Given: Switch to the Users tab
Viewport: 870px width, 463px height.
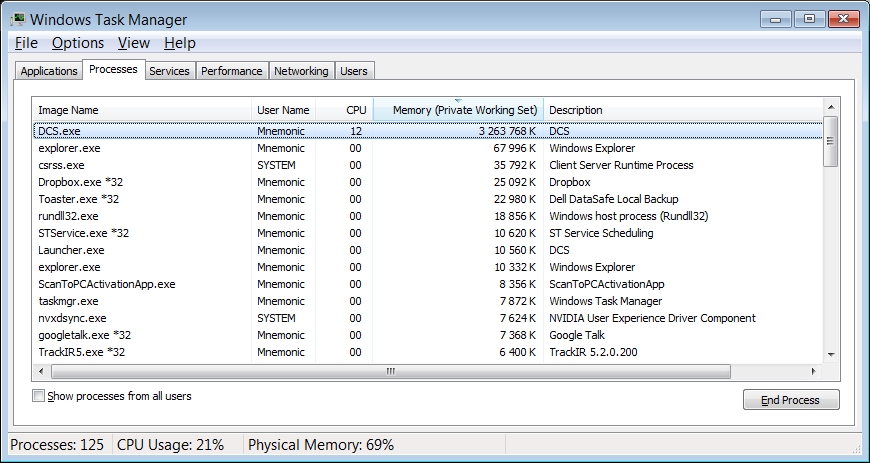Looking at the screenshot, I should [353, 71].
